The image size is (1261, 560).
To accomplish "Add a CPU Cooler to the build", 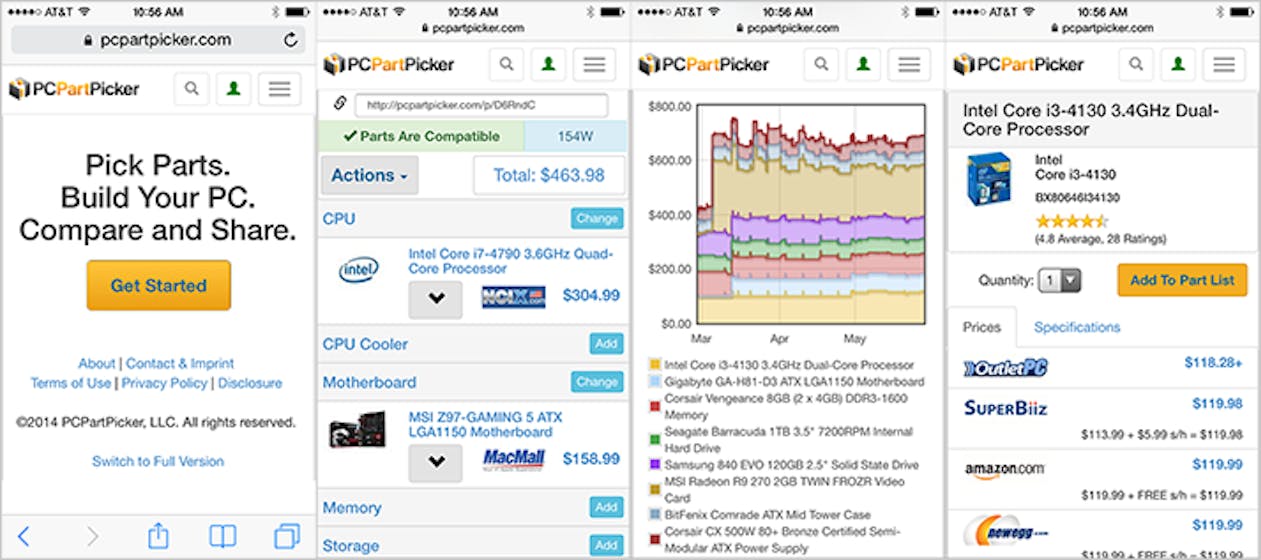I will click(606, 344).
